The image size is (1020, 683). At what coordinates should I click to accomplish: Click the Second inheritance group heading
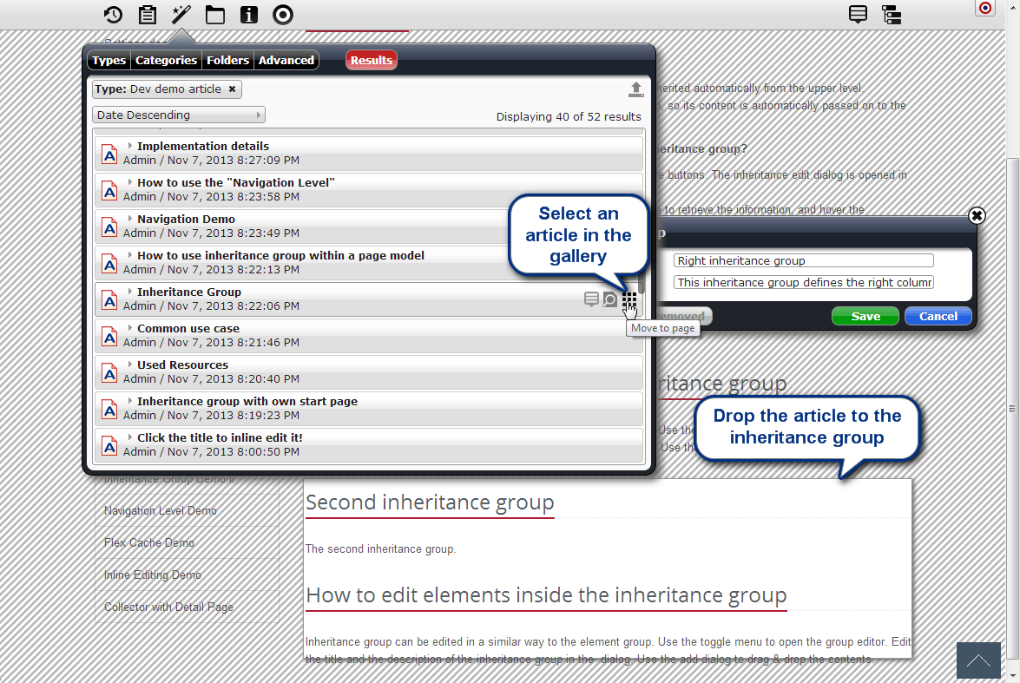429,502
